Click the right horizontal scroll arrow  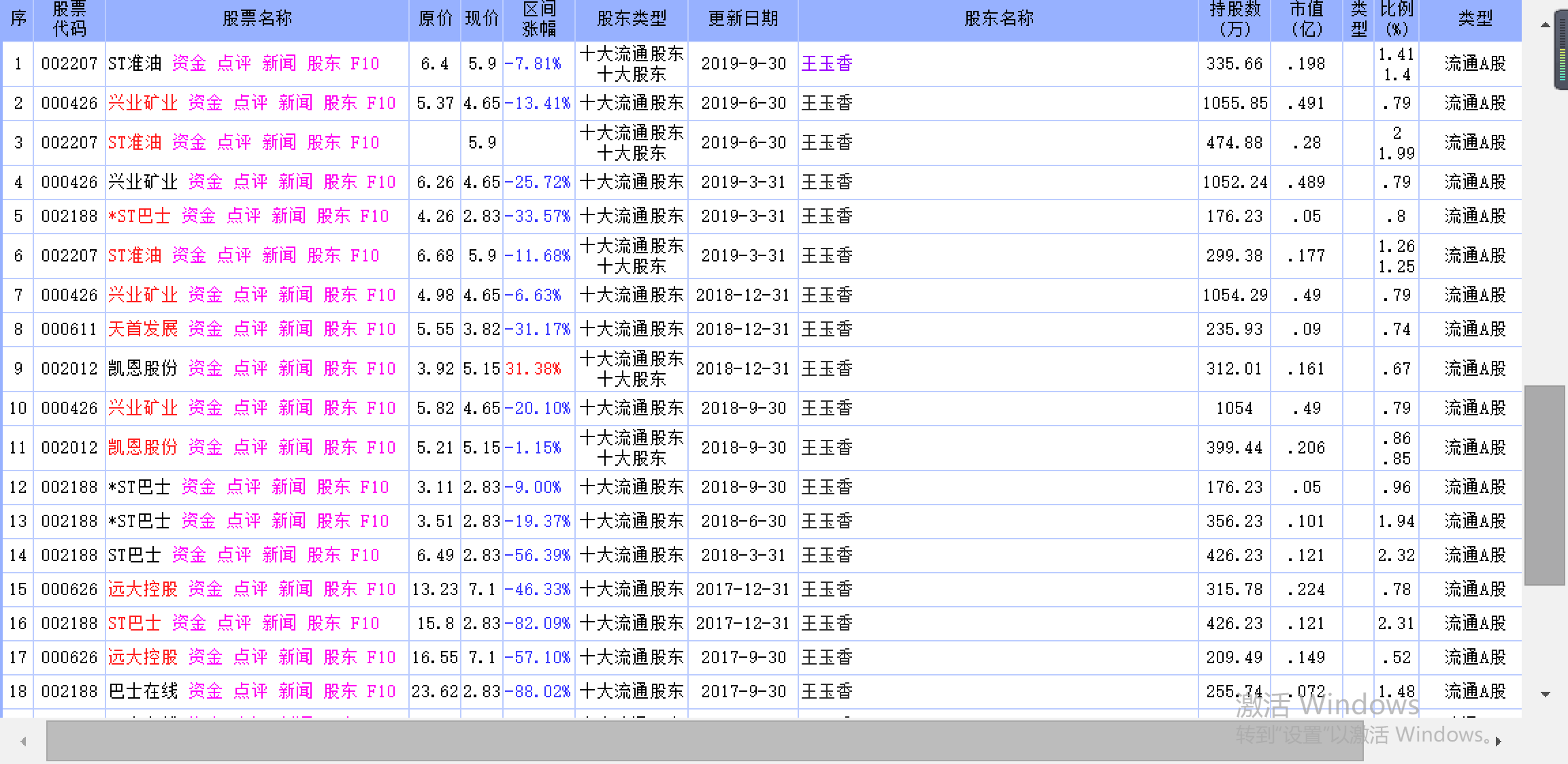(1498, 742)
